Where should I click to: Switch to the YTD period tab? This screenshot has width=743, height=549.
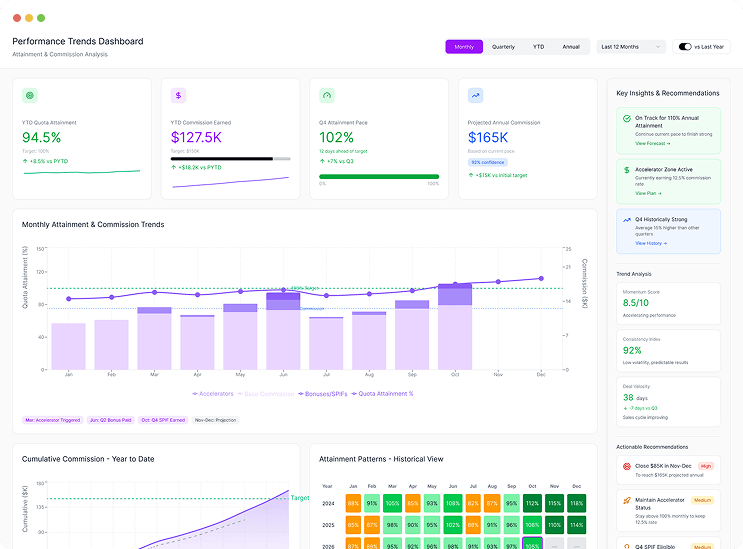point(538,46)
